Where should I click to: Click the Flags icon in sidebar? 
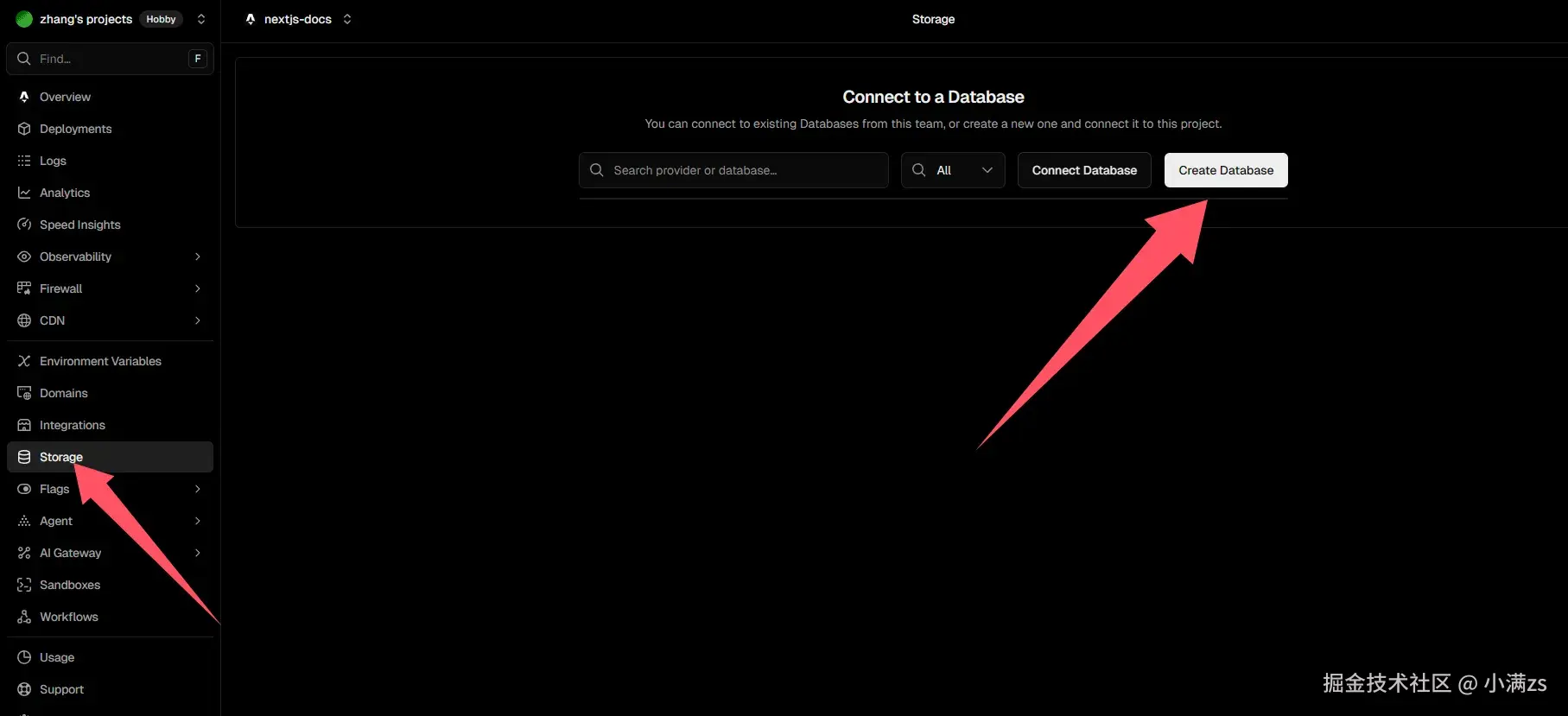(x=24, y=489)
